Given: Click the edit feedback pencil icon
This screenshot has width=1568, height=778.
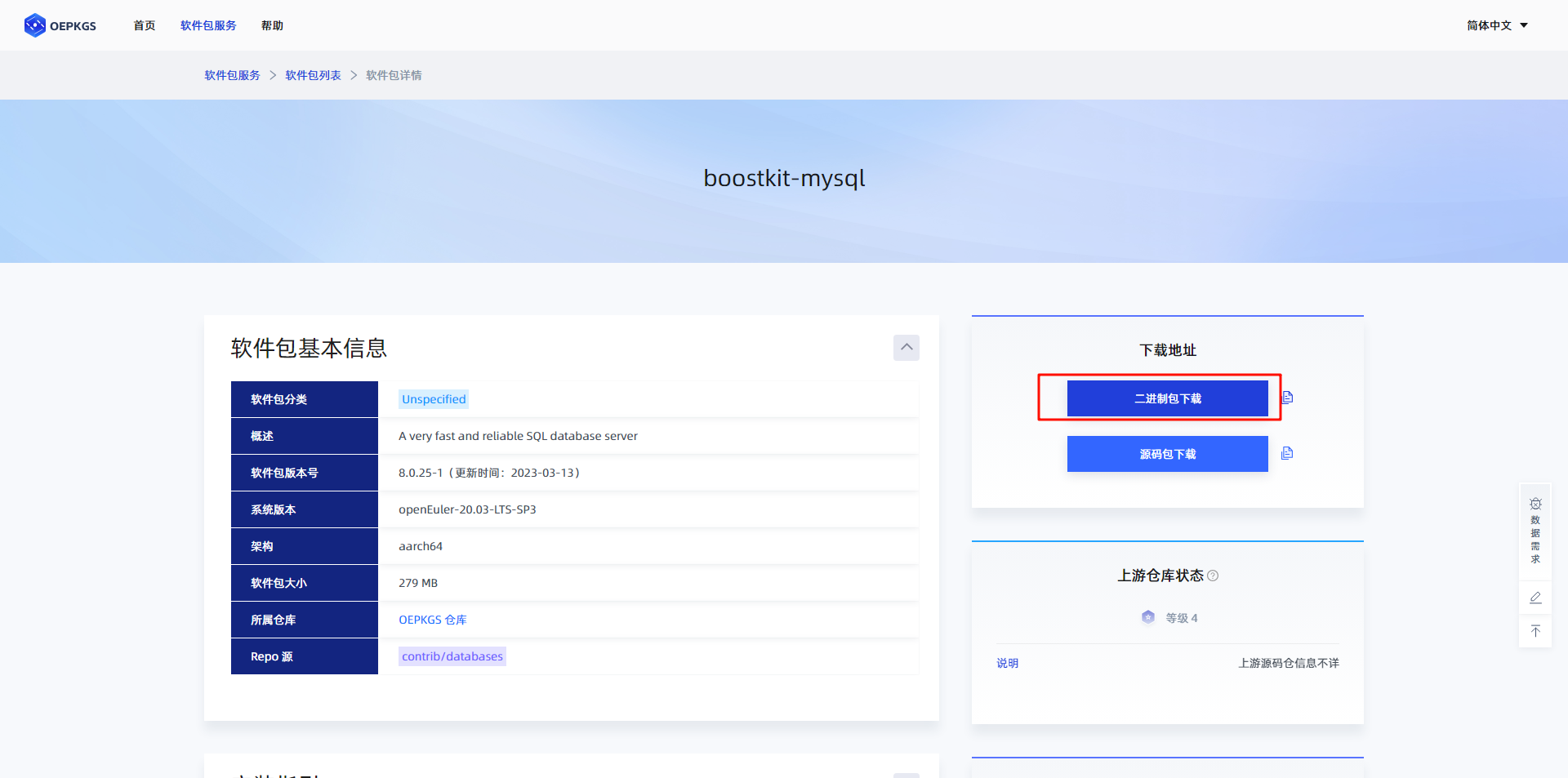Looking at the screenshot, I should [x=1535, y=598].
